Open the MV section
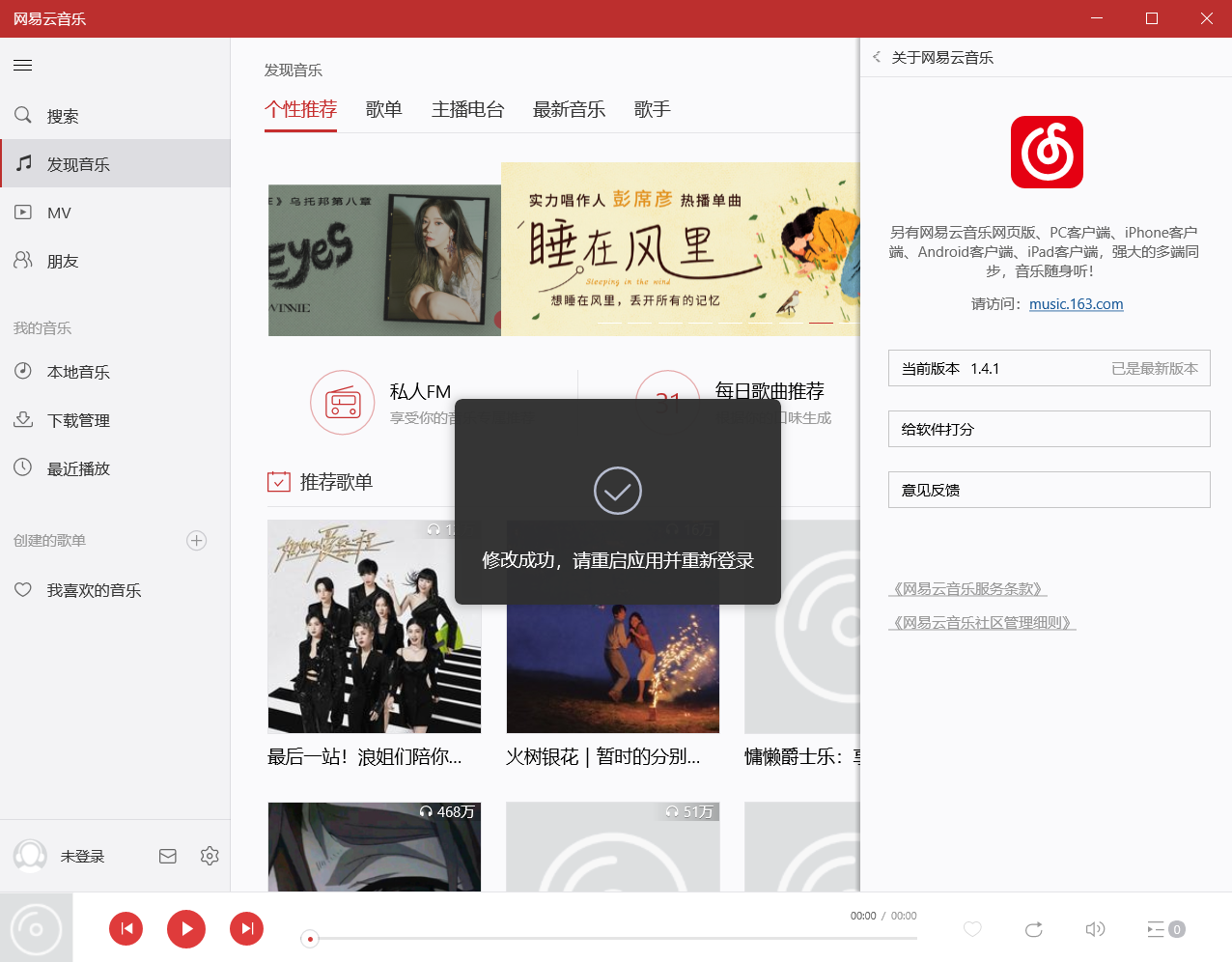This screenshot has width=1232, height=962. [115, 212]
